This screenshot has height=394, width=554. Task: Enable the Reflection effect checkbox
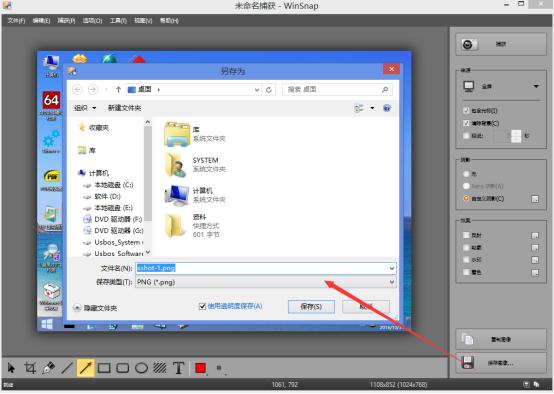click(466, 235)
